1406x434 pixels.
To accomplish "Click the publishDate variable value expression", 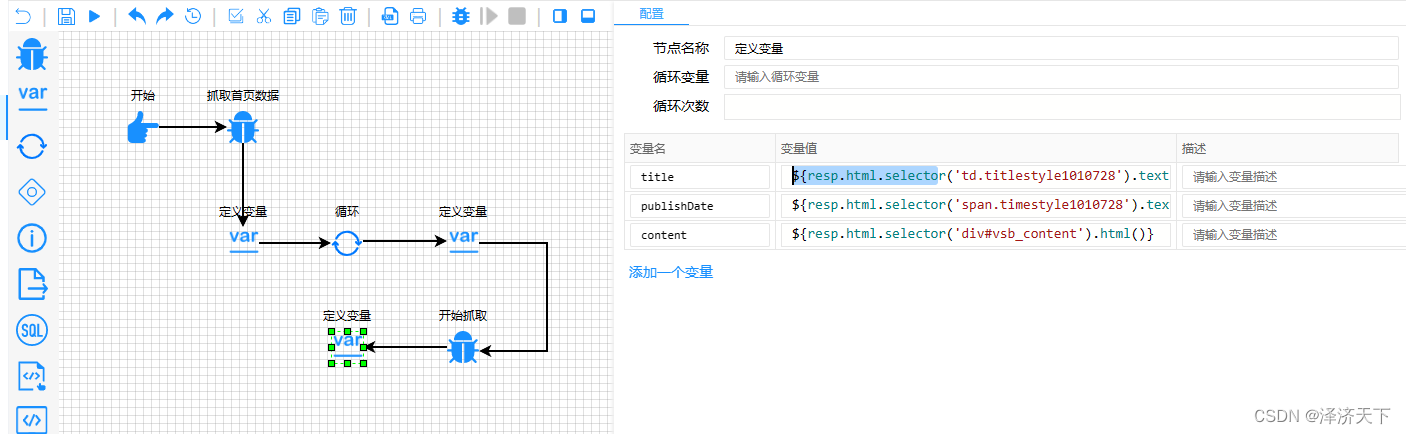I will click(976, 206).
